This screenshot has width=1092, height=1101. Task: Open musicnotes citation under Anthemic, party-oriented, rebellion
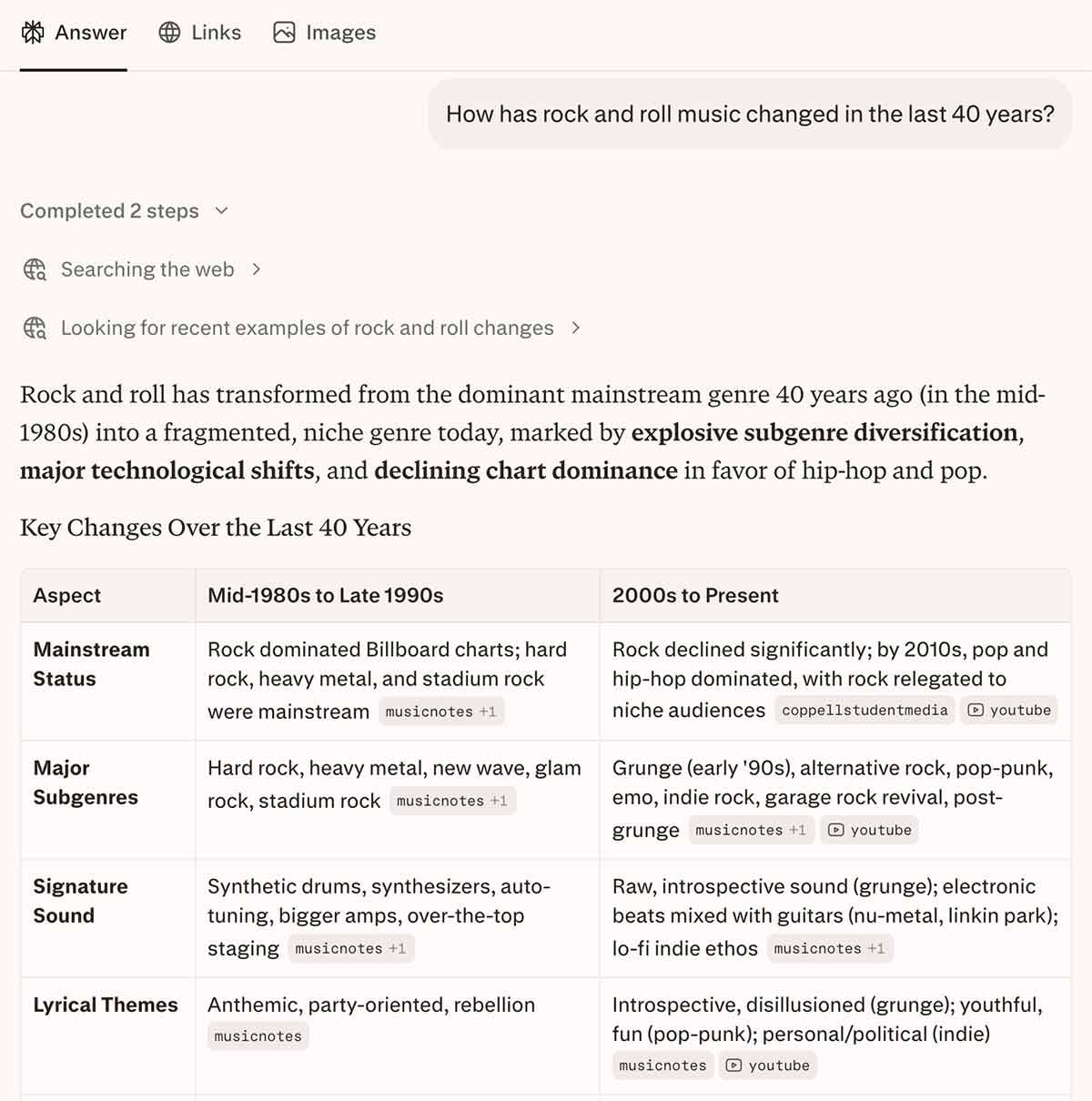tap(258, 1036)
